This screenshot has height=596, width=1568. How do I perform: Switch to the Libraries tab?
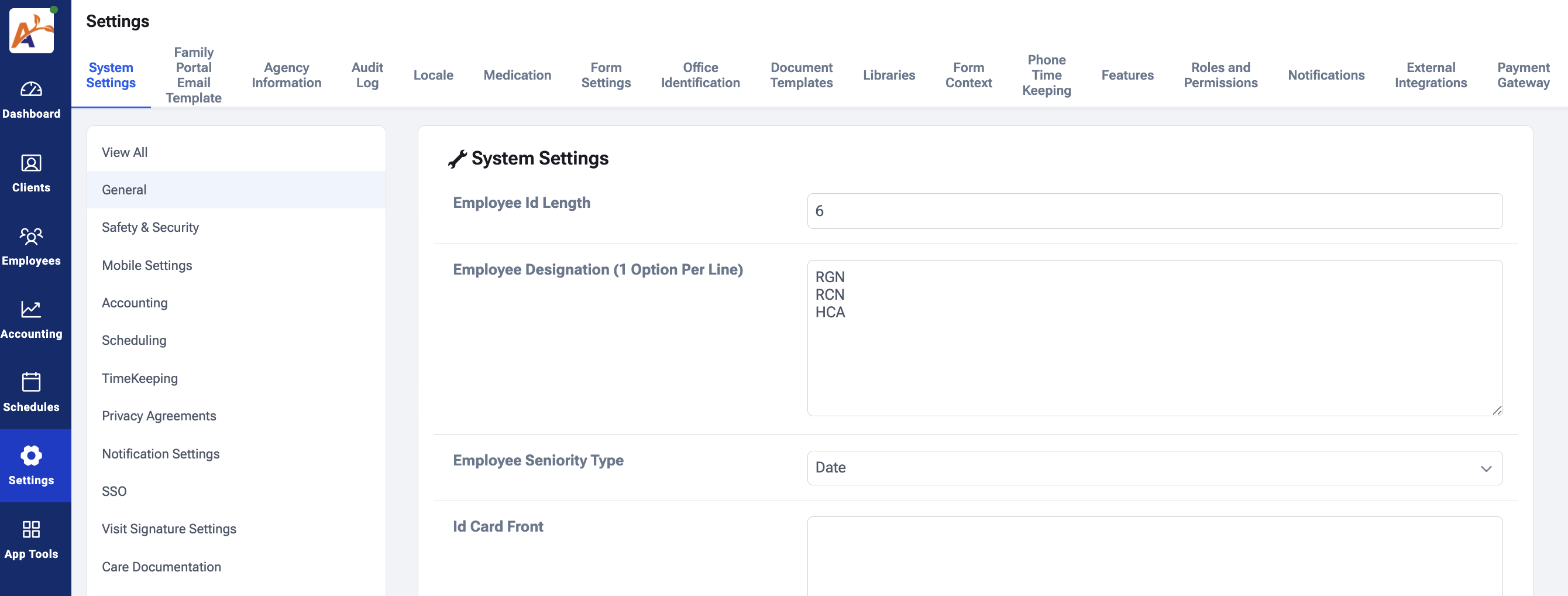coord(889,75)
